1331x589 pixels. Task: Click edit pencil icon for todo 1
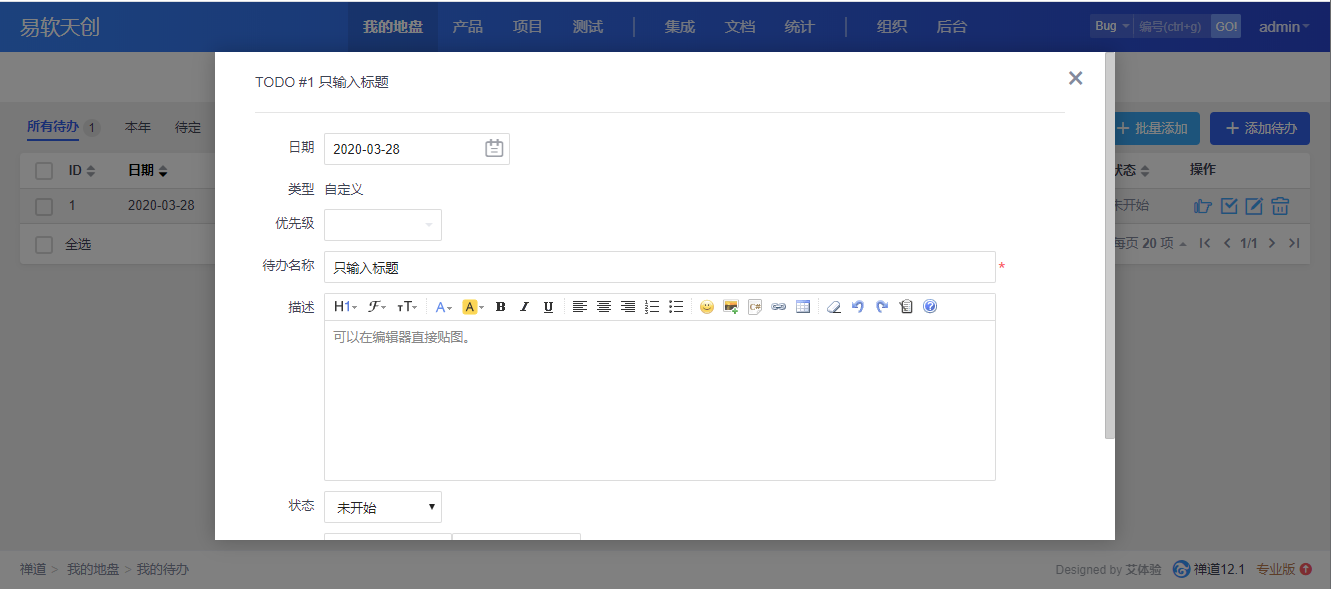click(1254, 206)
